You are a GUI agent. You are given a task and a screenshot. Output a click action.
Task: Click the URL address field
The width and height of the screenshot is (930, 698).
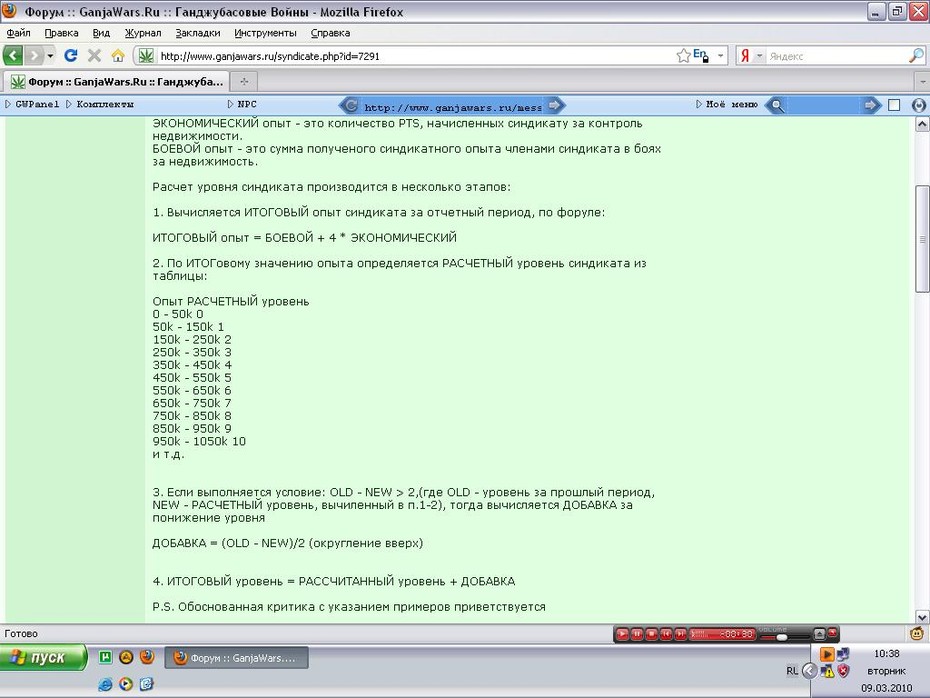[415, 56]
